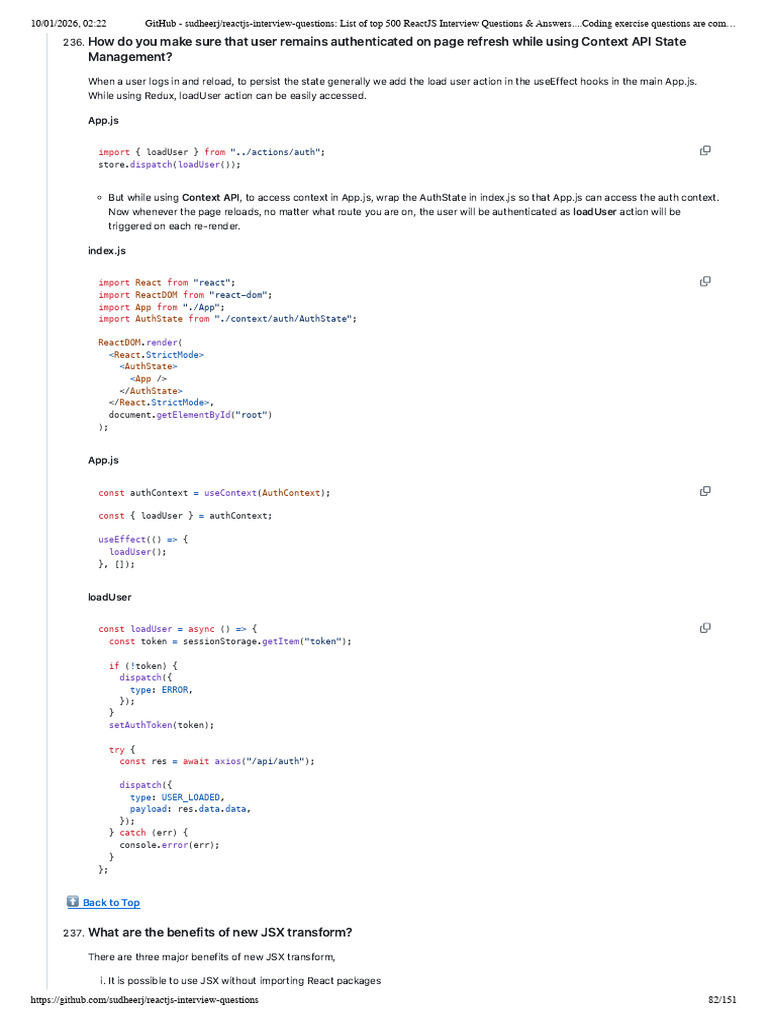This screenshot has height=1024, width=768.
Task: Click the '<AuthState>' opening tag line
Action: tap(148, 366)
